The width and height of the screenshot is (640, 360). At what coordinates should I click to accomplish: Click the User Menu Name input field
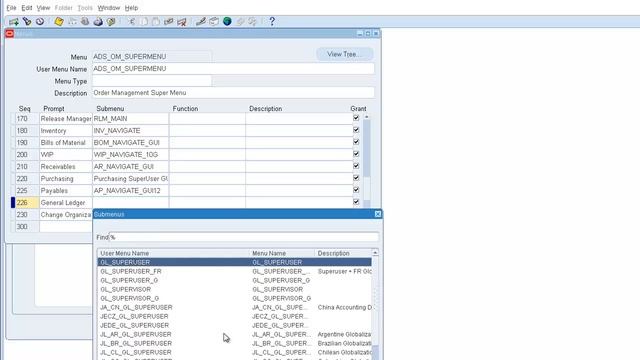tap(233, 69)
